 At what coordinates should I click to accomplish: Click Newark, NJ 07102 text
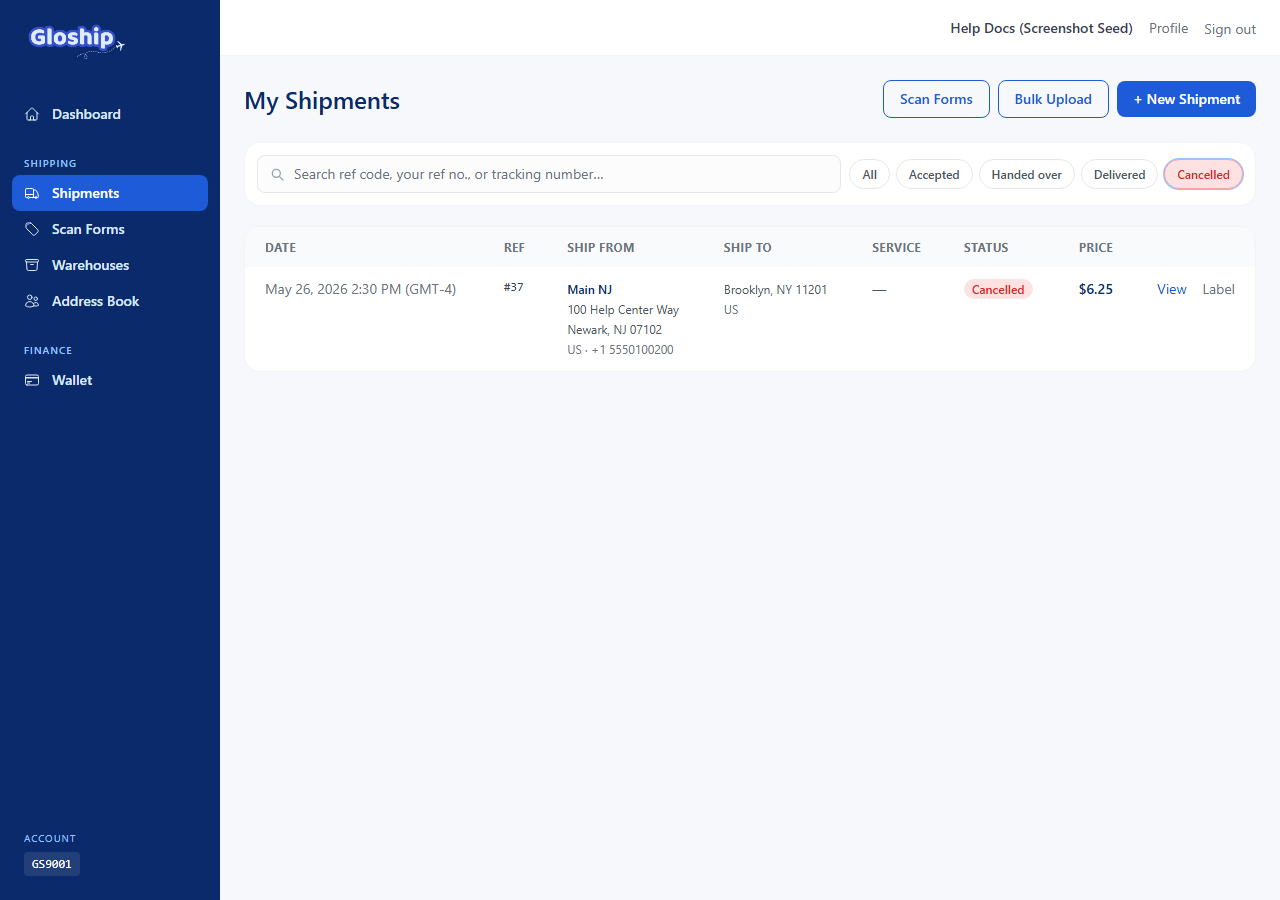pos(614,330)
